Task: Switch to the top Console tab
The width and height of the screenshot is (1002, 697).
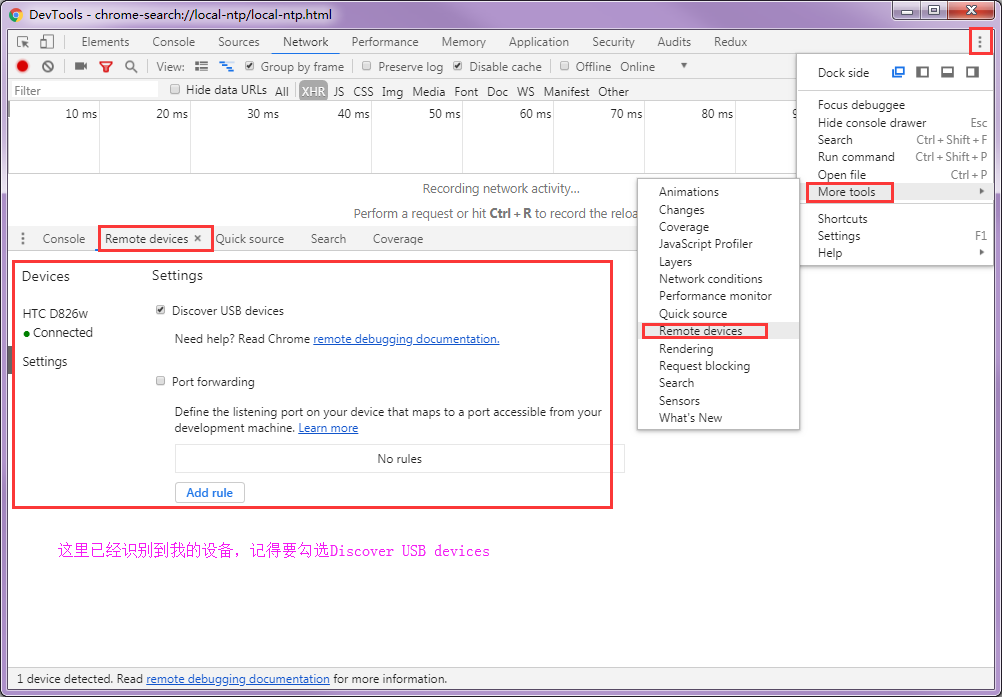Action: click(173, 42)
